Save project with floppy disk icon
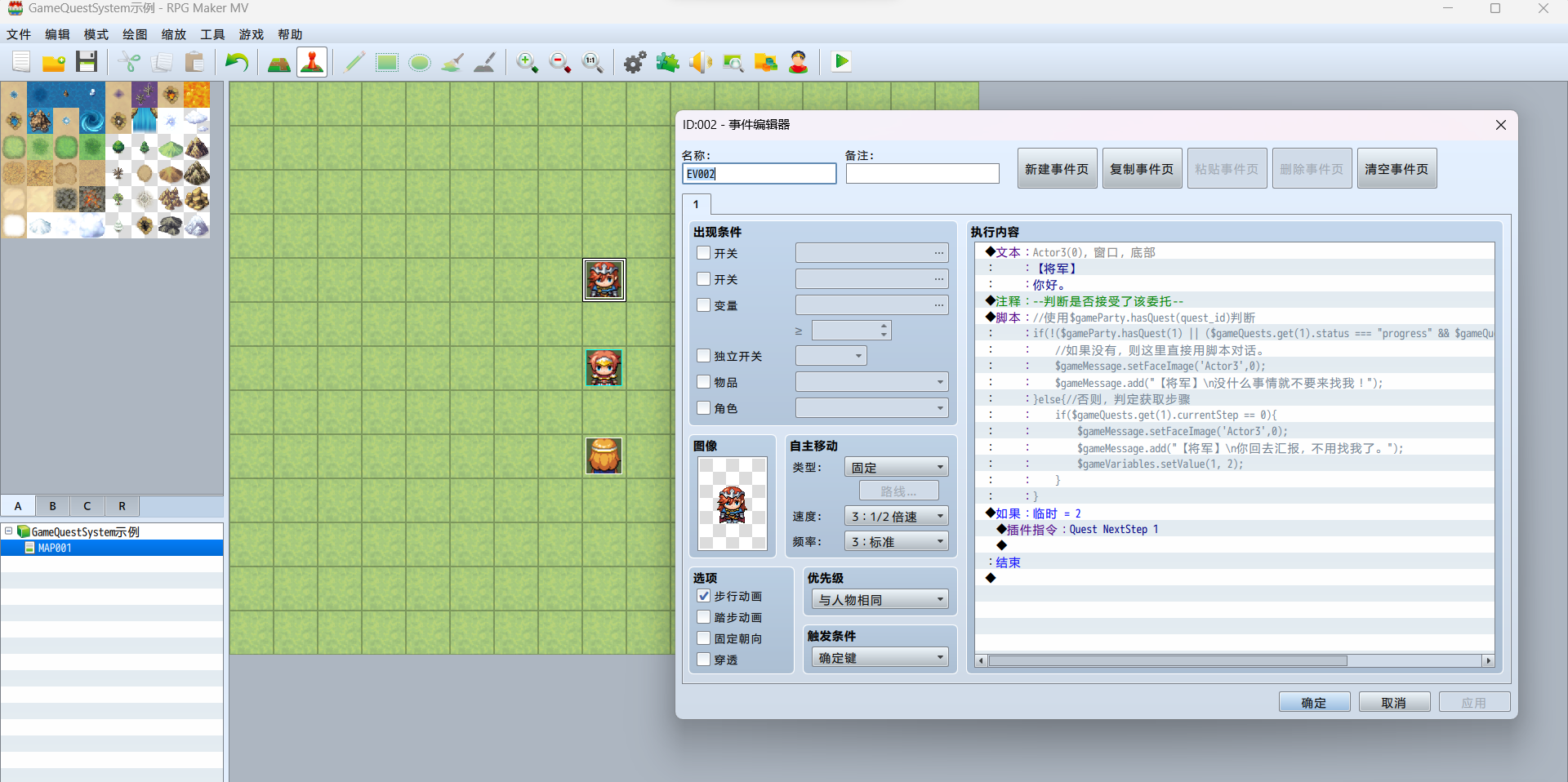 click(87, 62)
